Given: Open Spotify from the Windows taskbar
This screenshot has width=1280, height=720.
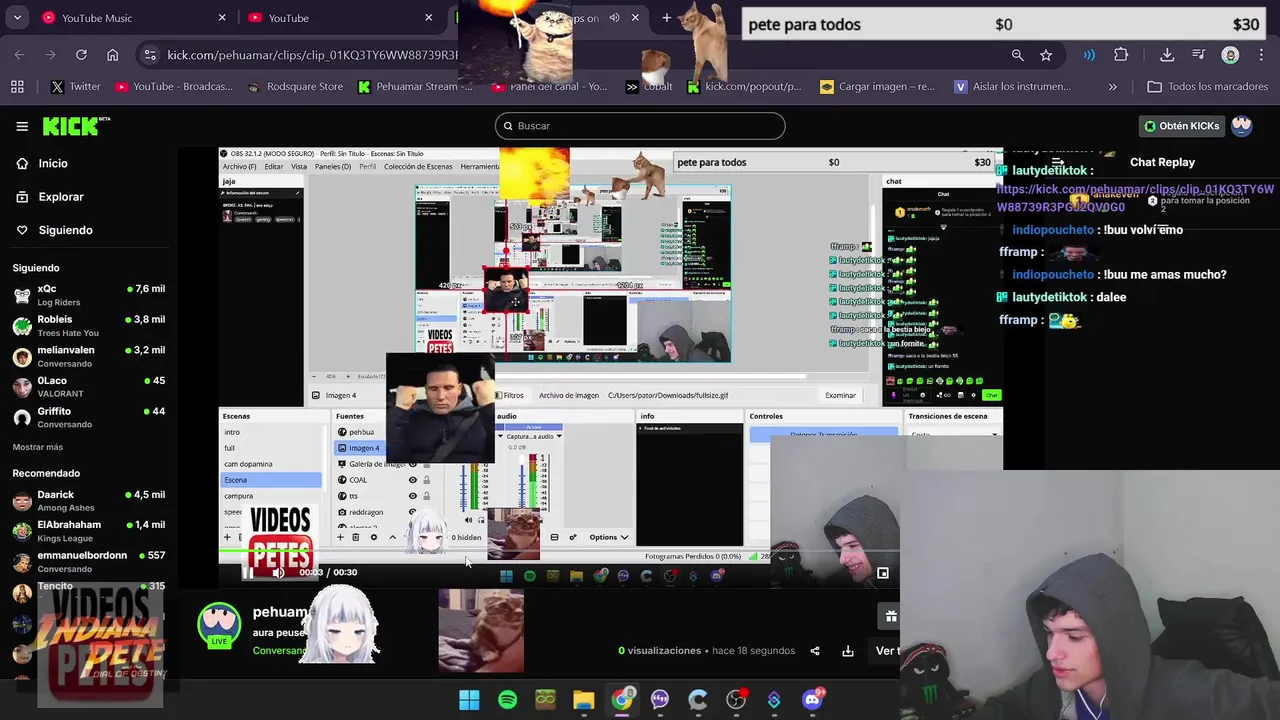Looking at the screenshot, I should click(507, 700).
